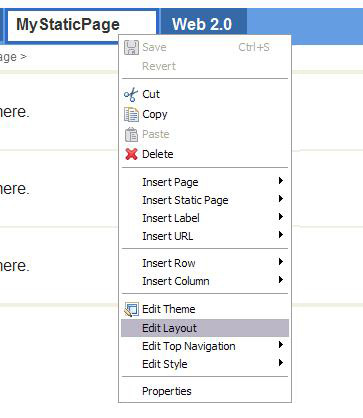Expand the Insert Static Page submenu arrow
Viewport: 363px width, 418px height.
coord(281,199)
